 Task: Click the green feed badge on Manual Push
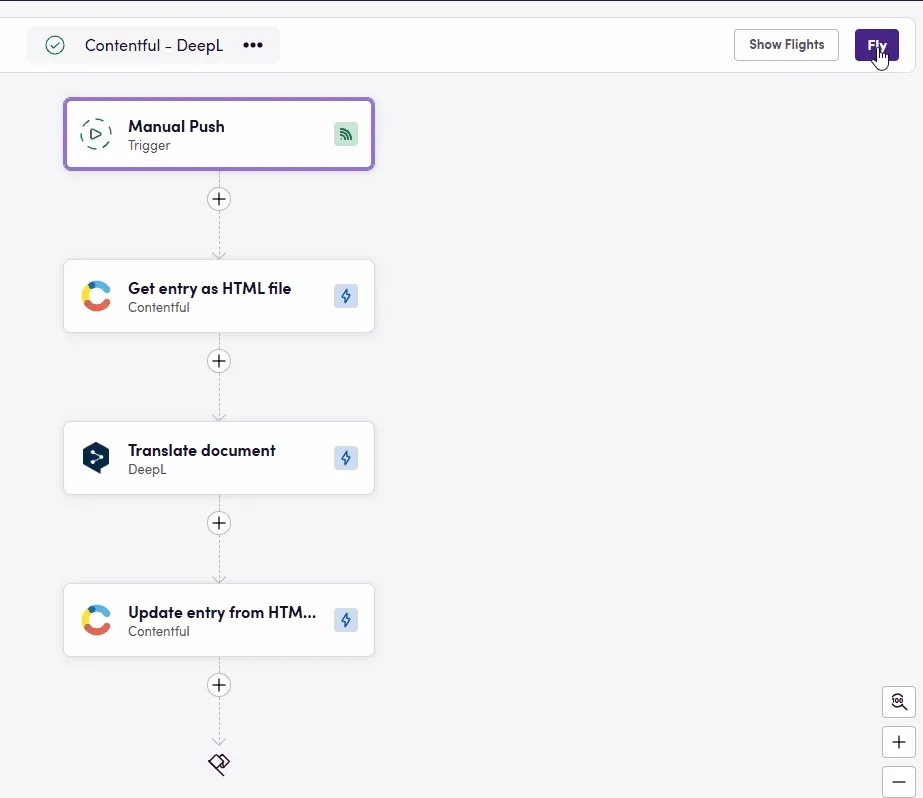click(x=345, y=134)
